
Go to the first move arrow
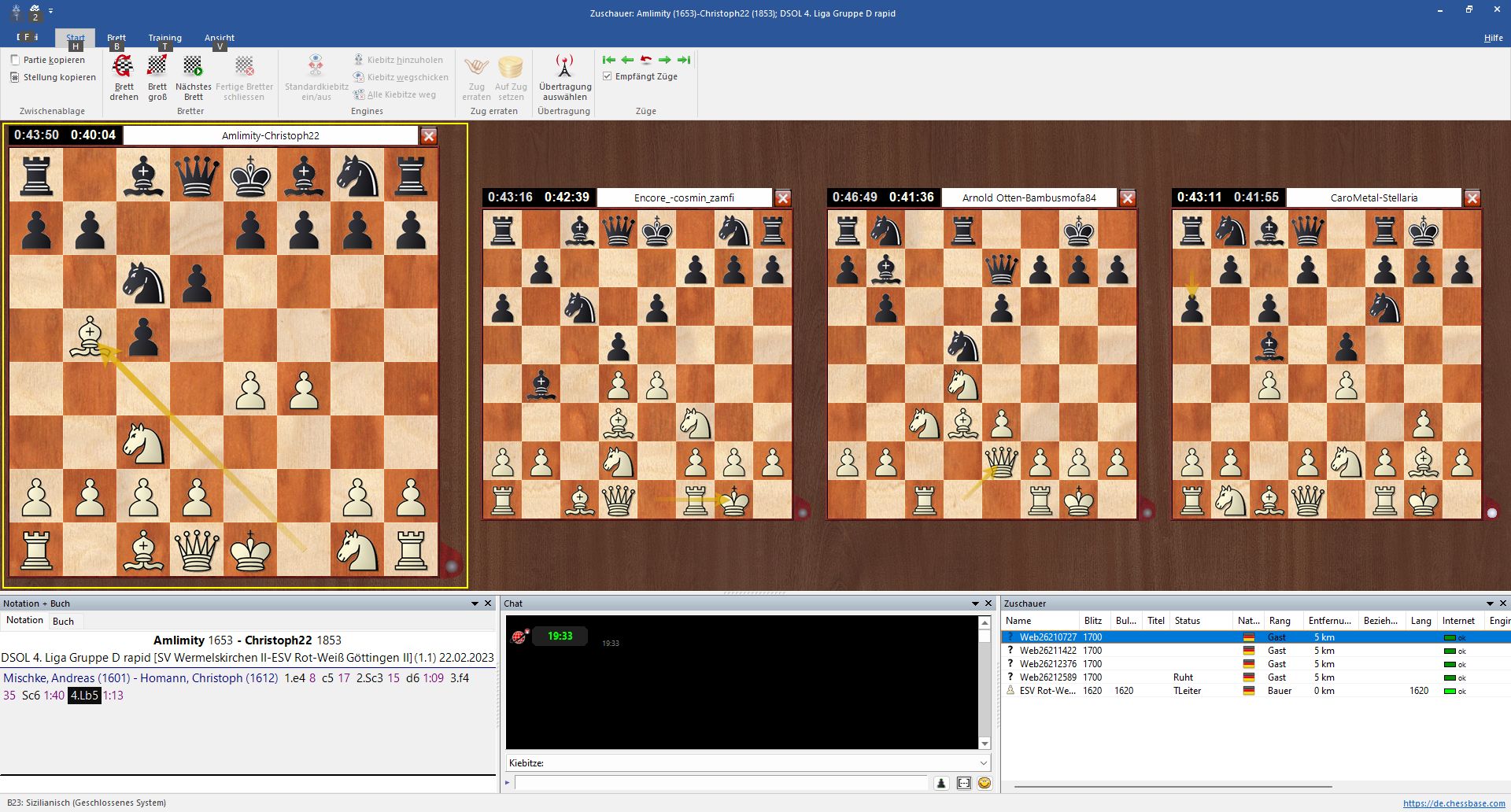(x=608, y=60)
